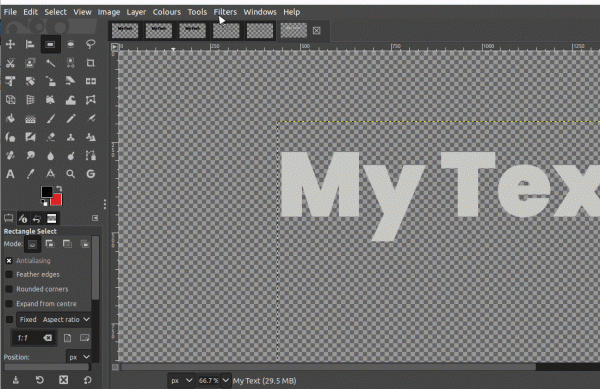Enable Rounded corners option

pos(9,289)
